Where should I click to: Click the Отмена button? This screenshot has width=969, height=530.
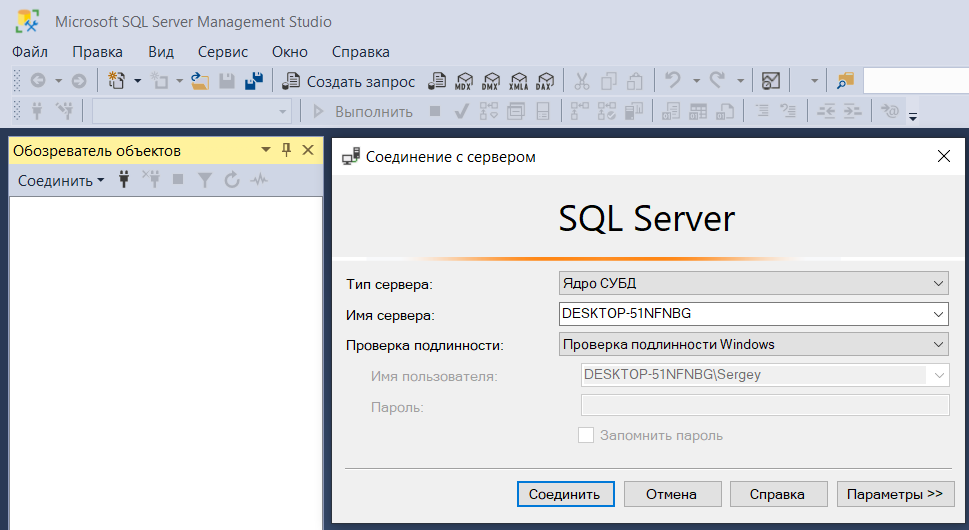point(670,494)
